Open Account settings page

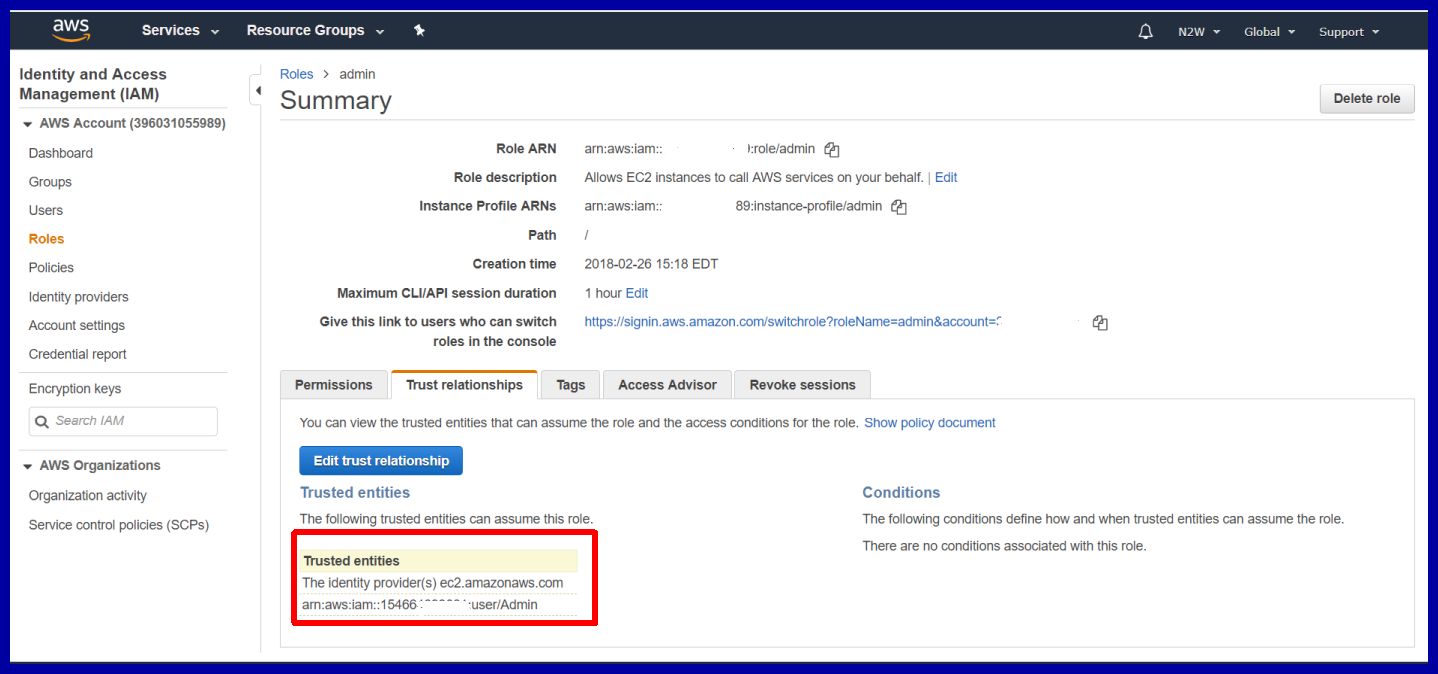tap(77, 325)
